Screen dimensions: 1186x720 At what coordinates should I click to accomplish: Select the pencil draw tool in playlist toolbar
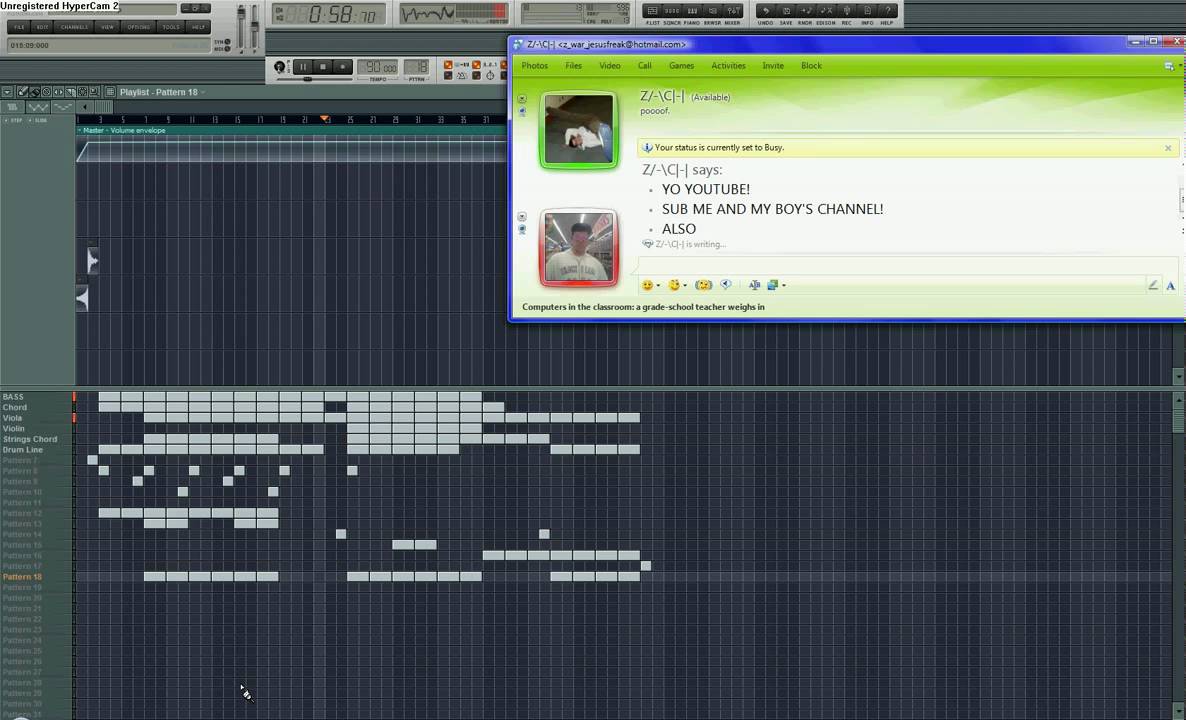click(23, 92)
